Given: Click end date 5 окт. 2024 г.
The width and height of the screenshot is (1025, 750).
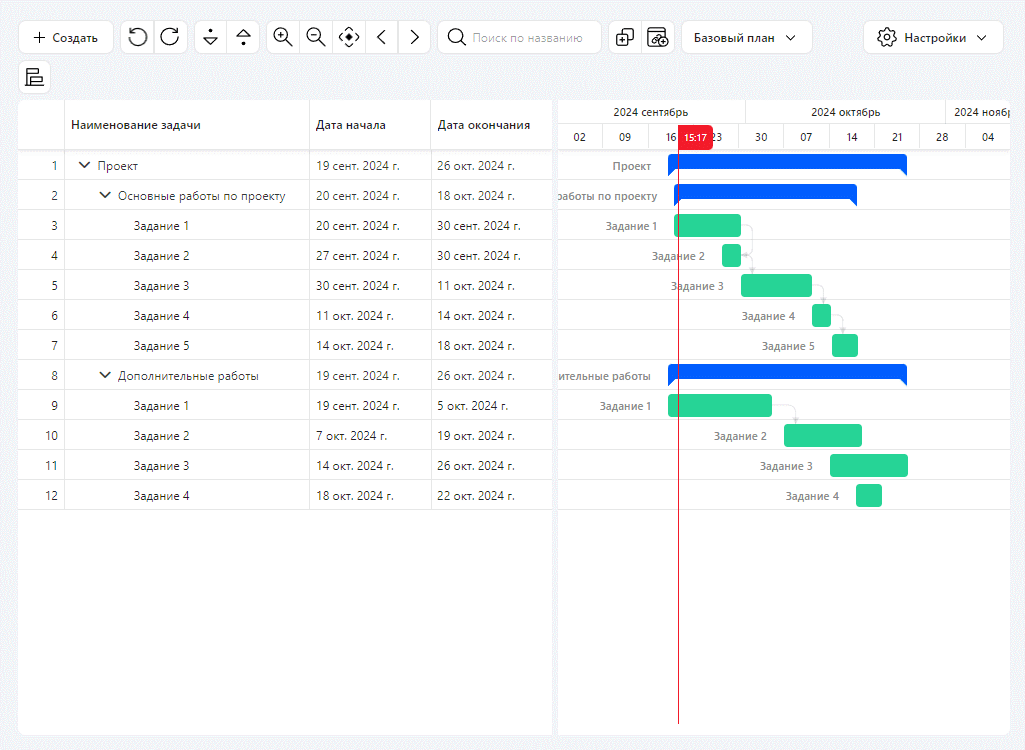Looking at the screenshot, I should [x=472, y=405].
